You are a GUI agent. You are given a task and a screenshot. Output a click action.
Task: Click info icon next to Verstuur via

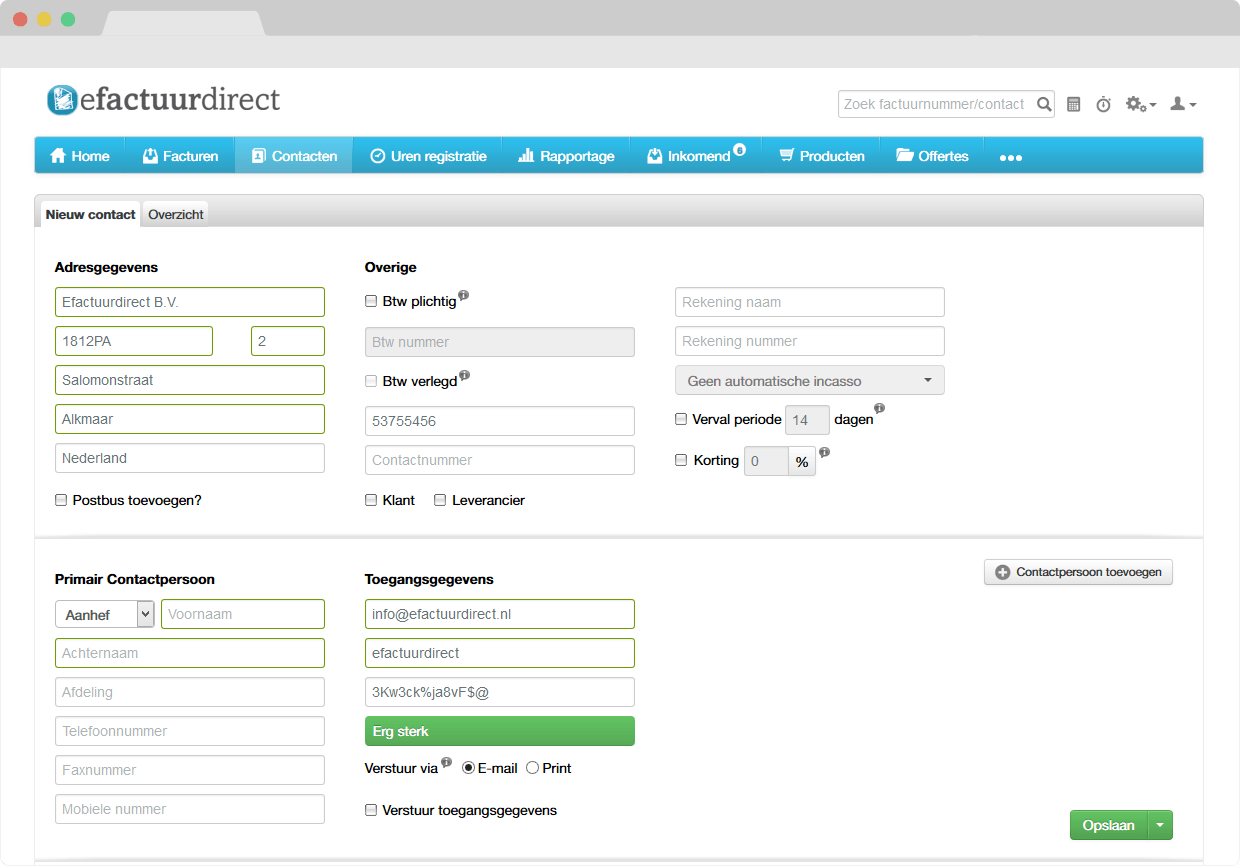coord(446,762)
